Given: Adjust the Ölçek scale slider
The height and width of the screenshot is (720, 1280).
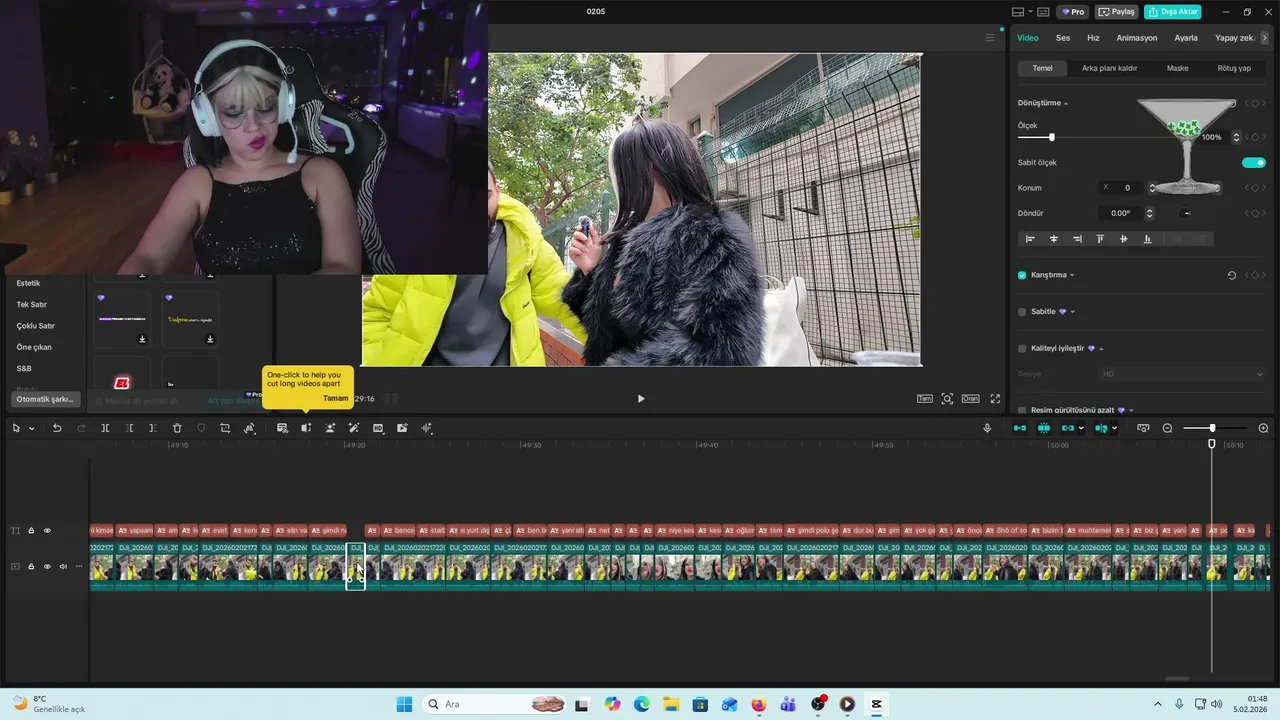Looking at the screenshot, I should click(1051, 137).
